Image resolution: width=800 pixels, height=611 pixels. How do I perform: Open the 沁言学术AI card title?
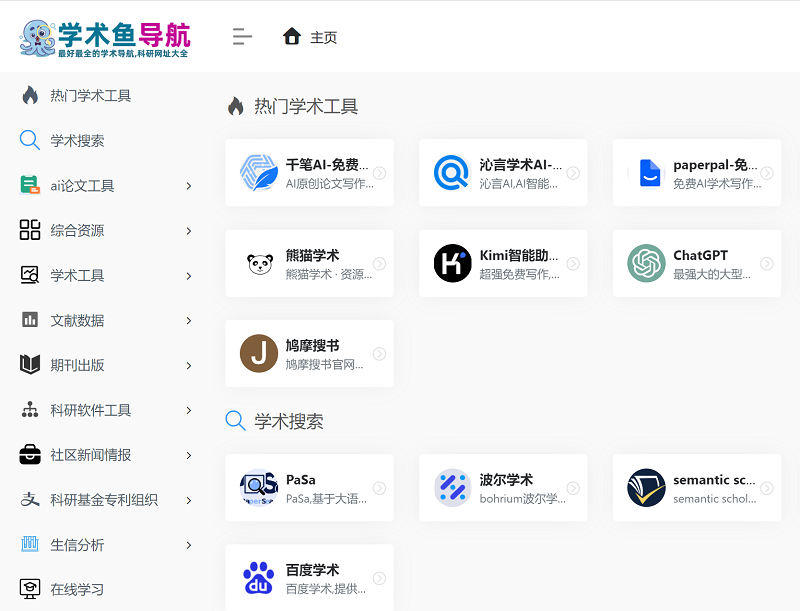(x=520, y=165)
